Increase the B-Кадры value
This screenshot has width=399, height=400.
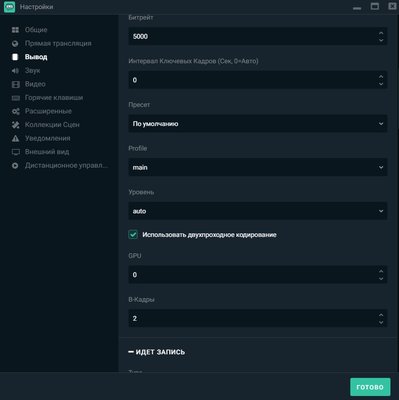point(381,315)
